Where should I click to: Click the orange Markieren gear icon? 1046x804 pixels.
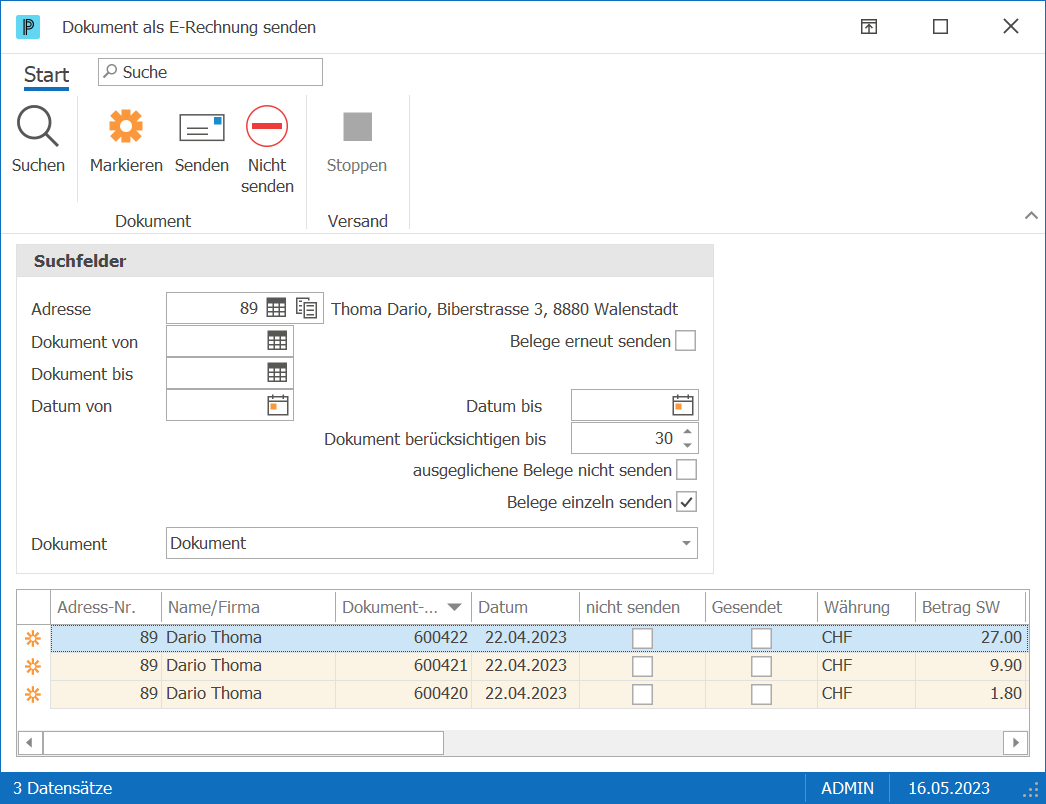click(125, 126)
